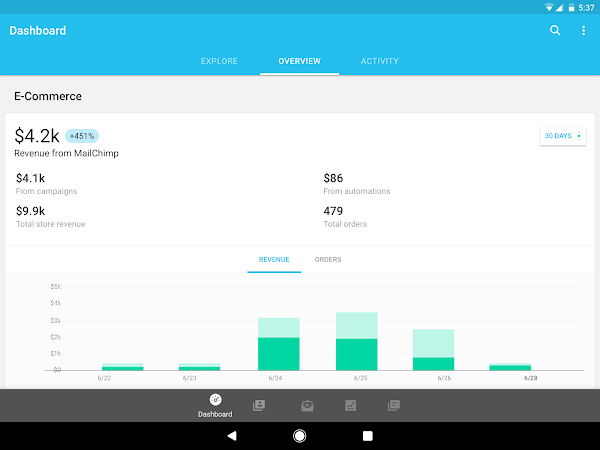
Task: Open the Reports chart icon in bottom bar
Action: pyautogui.click(x=351, y=405)
